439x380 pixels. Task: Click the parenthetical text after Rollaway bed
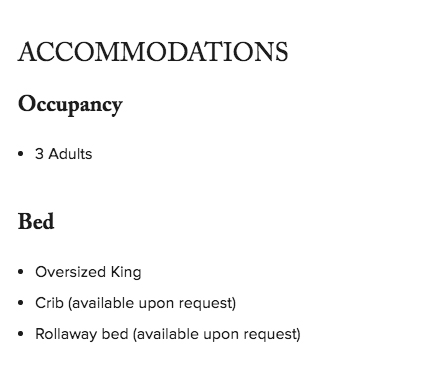coord(217,334)
